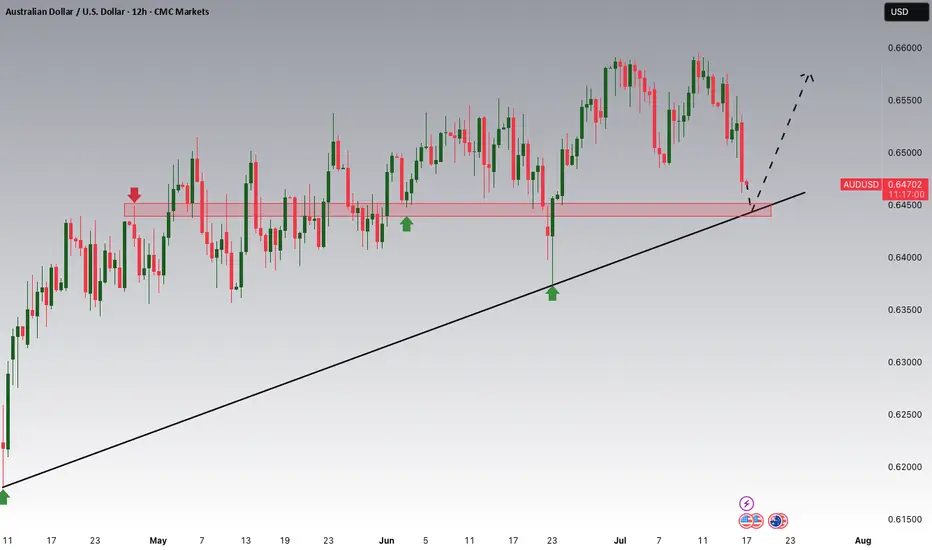The image size is (932, 550).
Task: Click the Jul label on time axis
Action: [620, 540]
